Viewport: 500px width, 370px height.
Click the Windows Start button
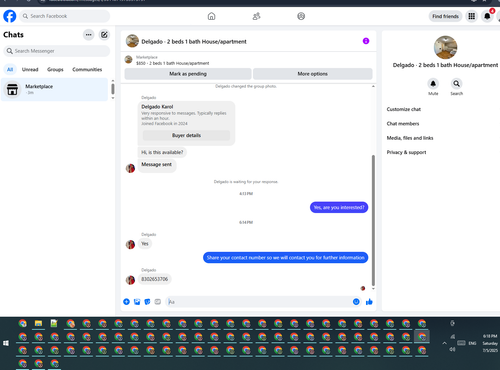[x=6, y=343]
